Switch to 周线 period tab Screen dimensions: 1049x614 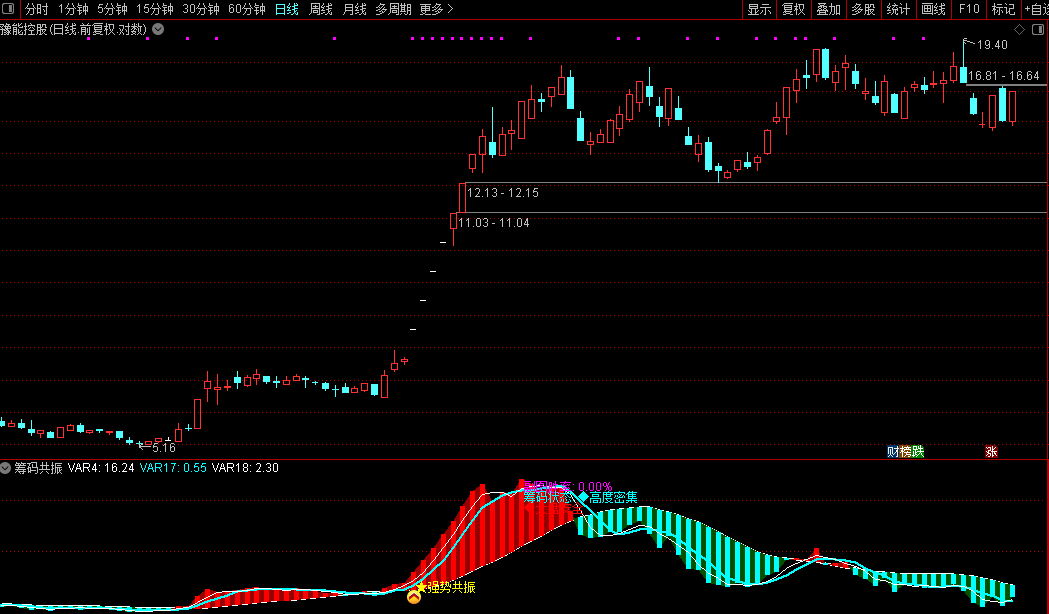(320, 9)
